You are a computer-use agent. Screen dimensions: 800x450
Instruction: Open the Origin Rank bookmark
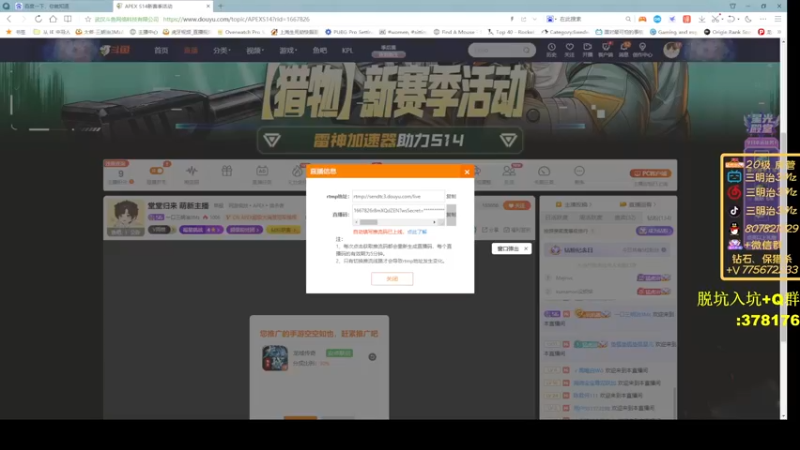727,32
